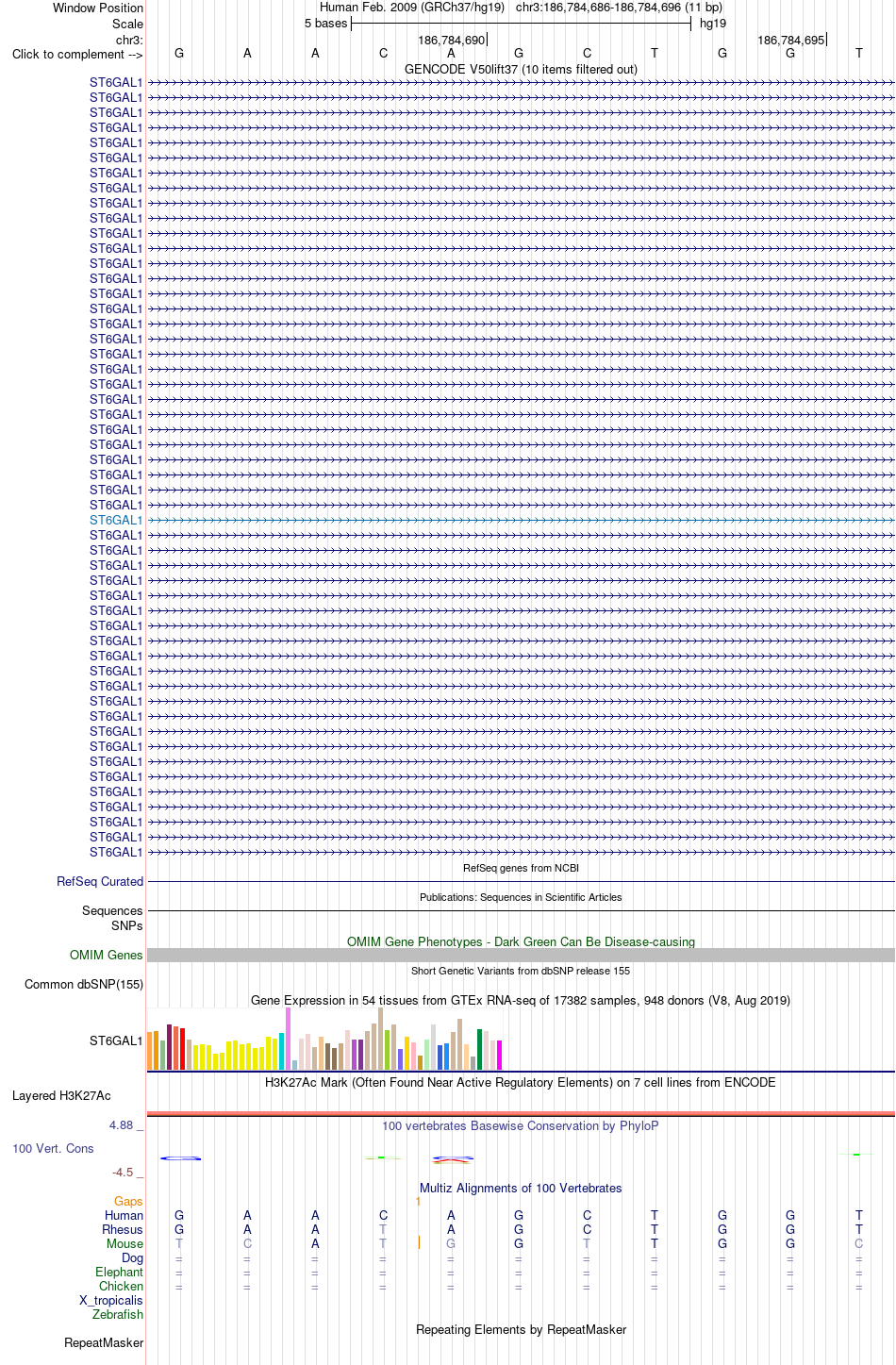The width and height of the screenshot is (896, 1365).
Task: Click the SNPs track label
Action: coord(126,925)
